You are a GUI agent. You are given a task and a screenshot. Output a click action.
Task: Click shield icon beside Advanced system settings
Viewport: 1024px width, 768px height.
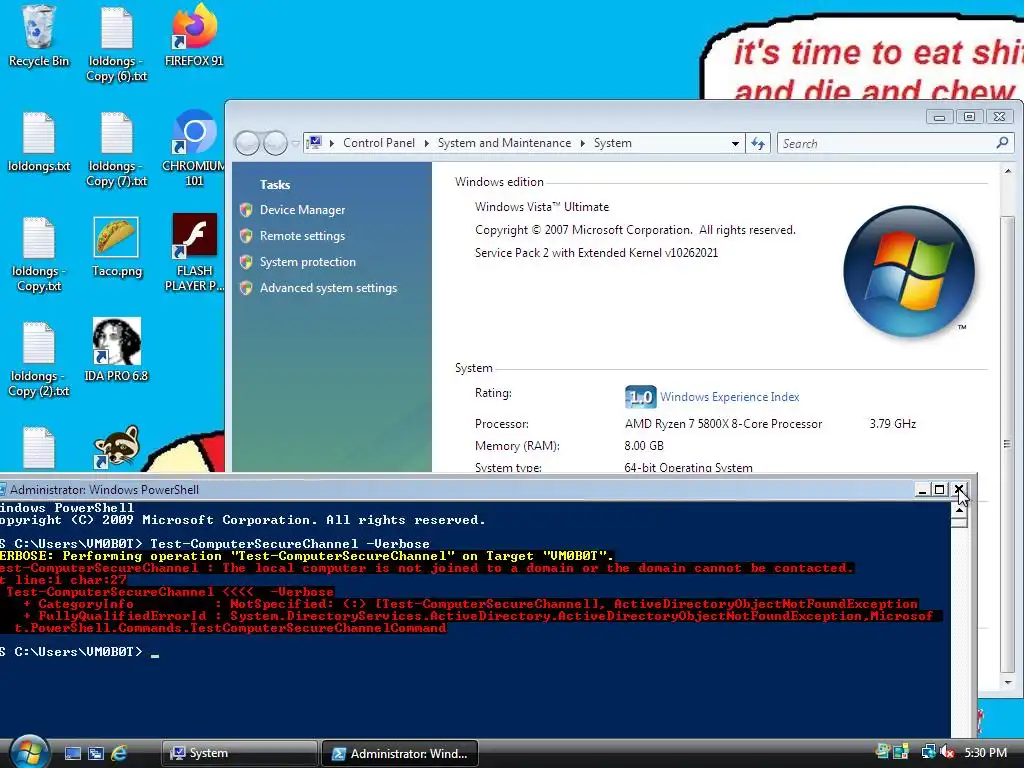246,288
